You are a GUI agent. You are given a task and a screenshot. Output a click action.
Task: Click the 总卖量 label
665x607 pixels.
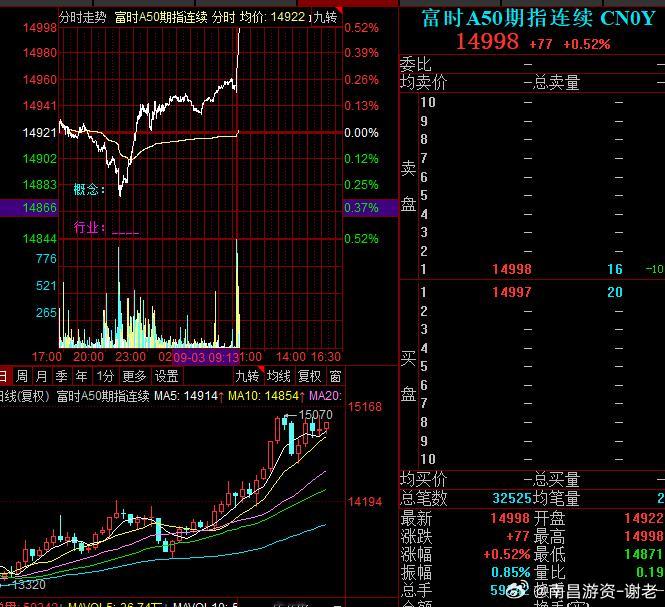pos(556,82)
